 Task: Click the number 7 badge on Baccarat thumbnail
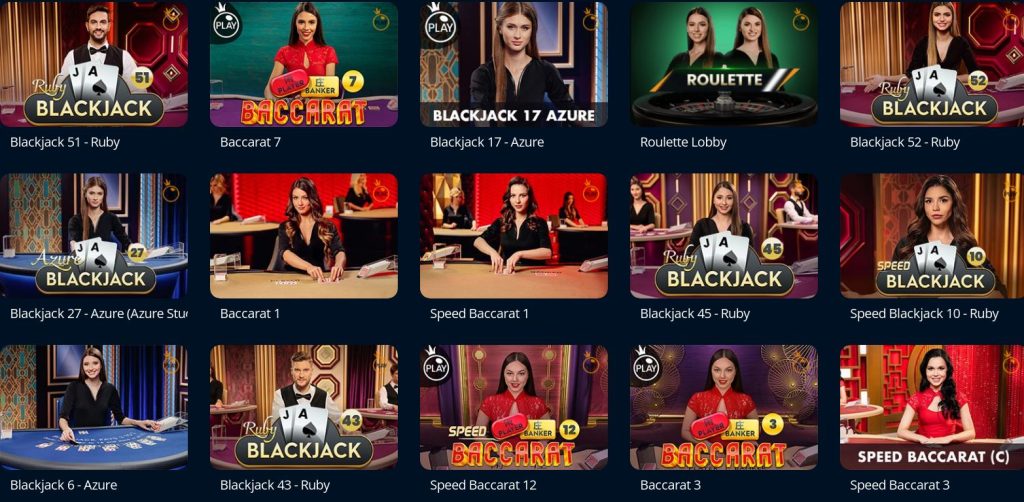353,82
